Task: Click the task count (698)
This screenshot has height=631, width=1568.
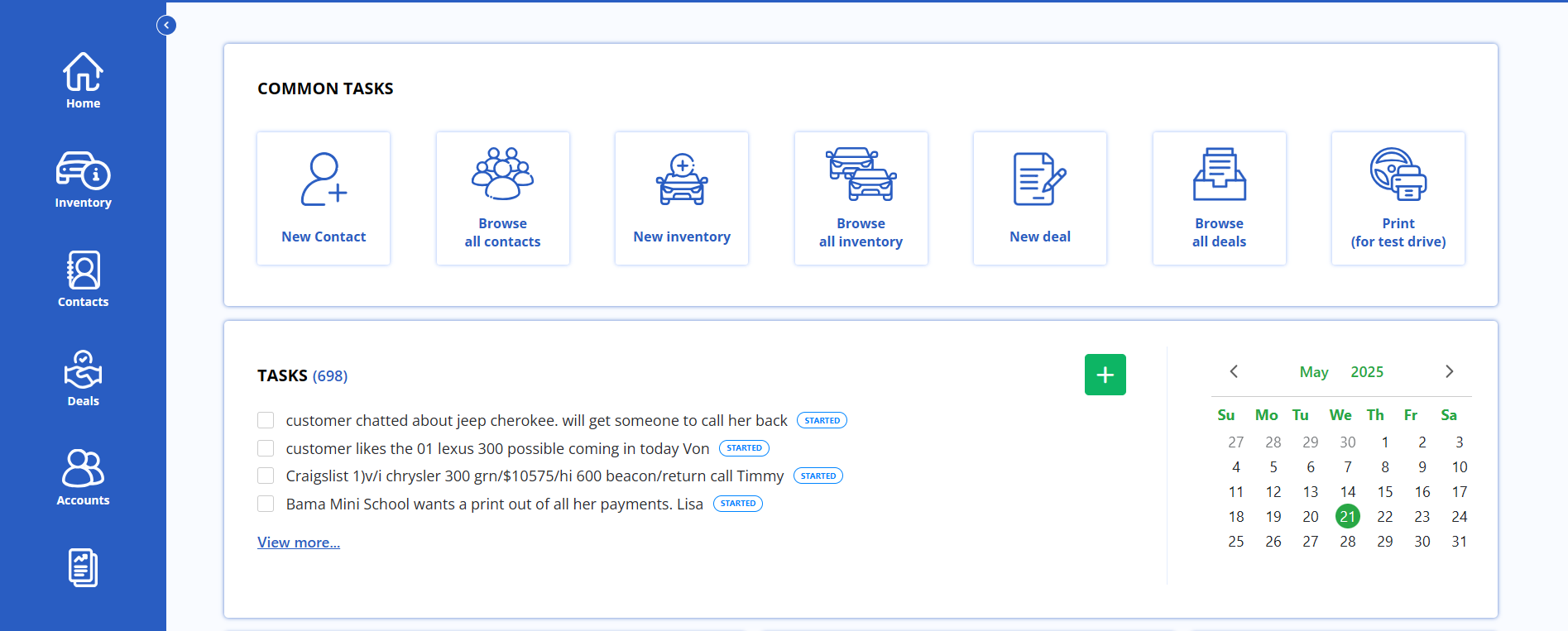Action: click(x=329, y=376)
